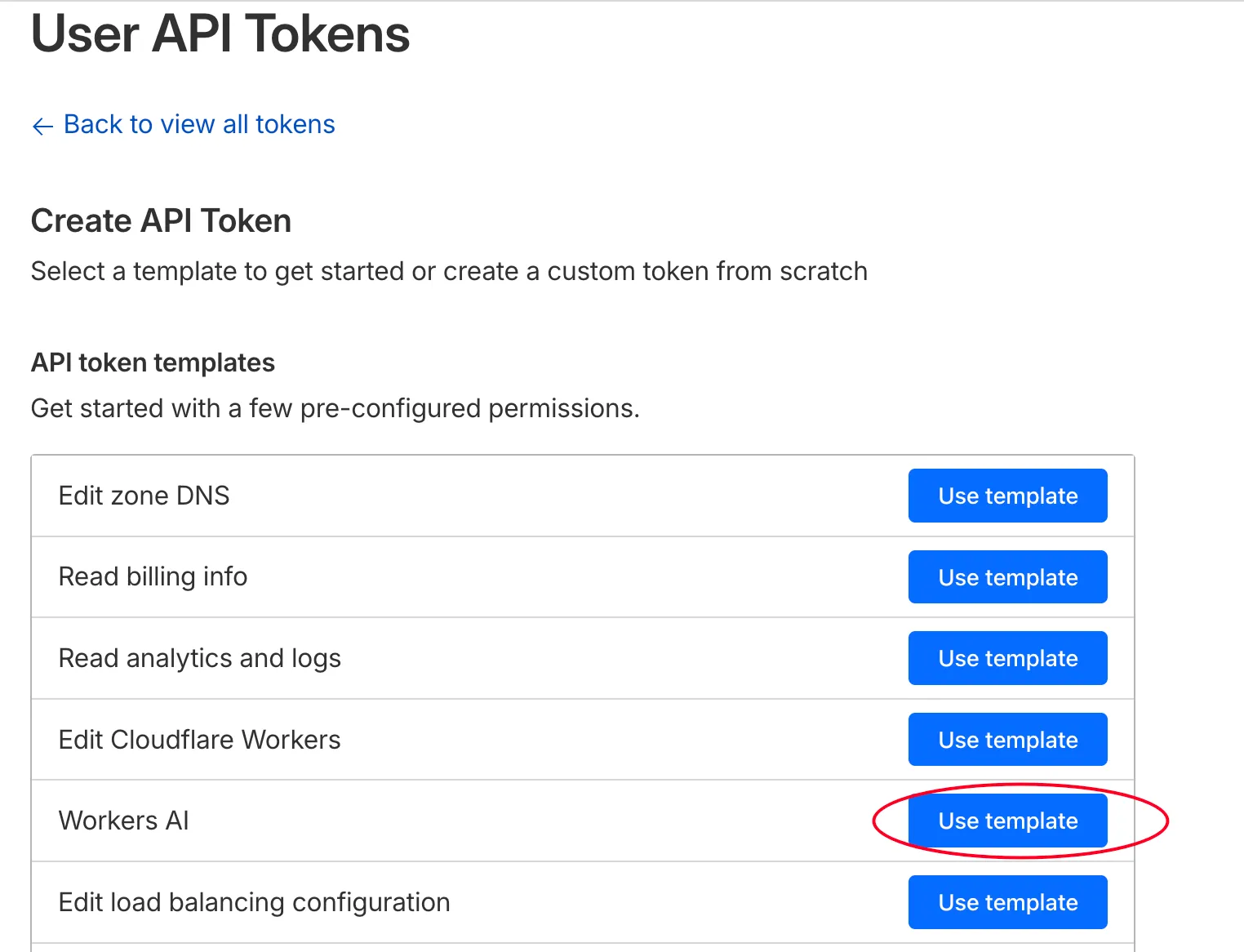Select the 'Workers AI' row label
Image resolution: width=1244 pixels, height=952 pixels.
123,821
